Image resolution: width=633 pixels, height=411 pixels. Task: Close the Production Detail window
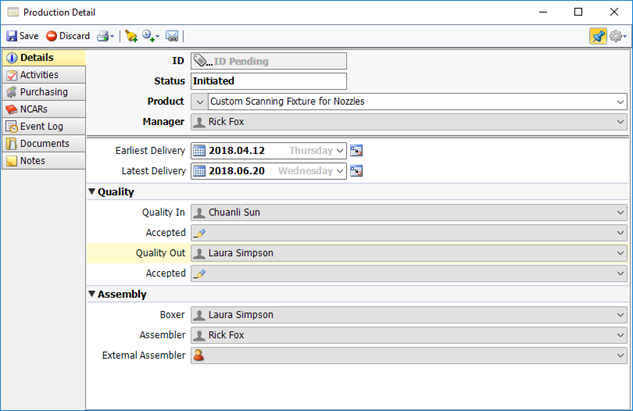614,12
